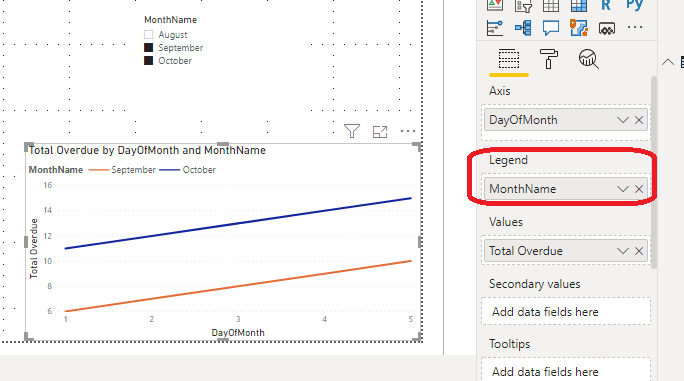684x381 pixels.
Task: Open Get more visuals ellipsis
Action: tap(635, 27)
